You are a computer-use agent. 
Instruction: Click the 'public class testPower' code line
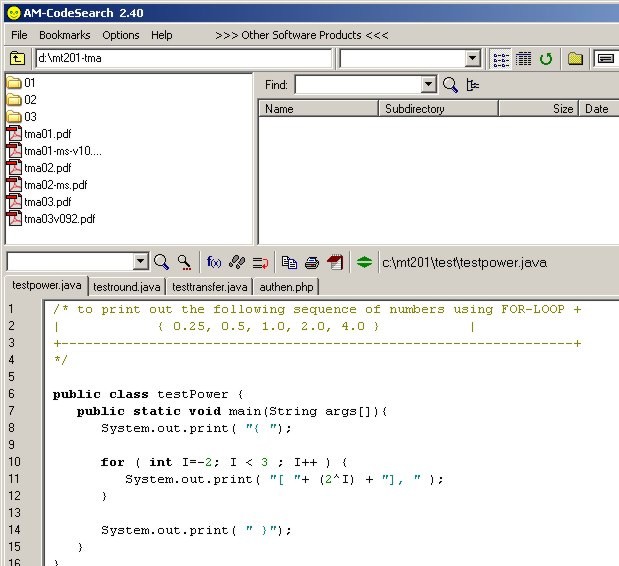pyautogui.click(x=148, y=394)
